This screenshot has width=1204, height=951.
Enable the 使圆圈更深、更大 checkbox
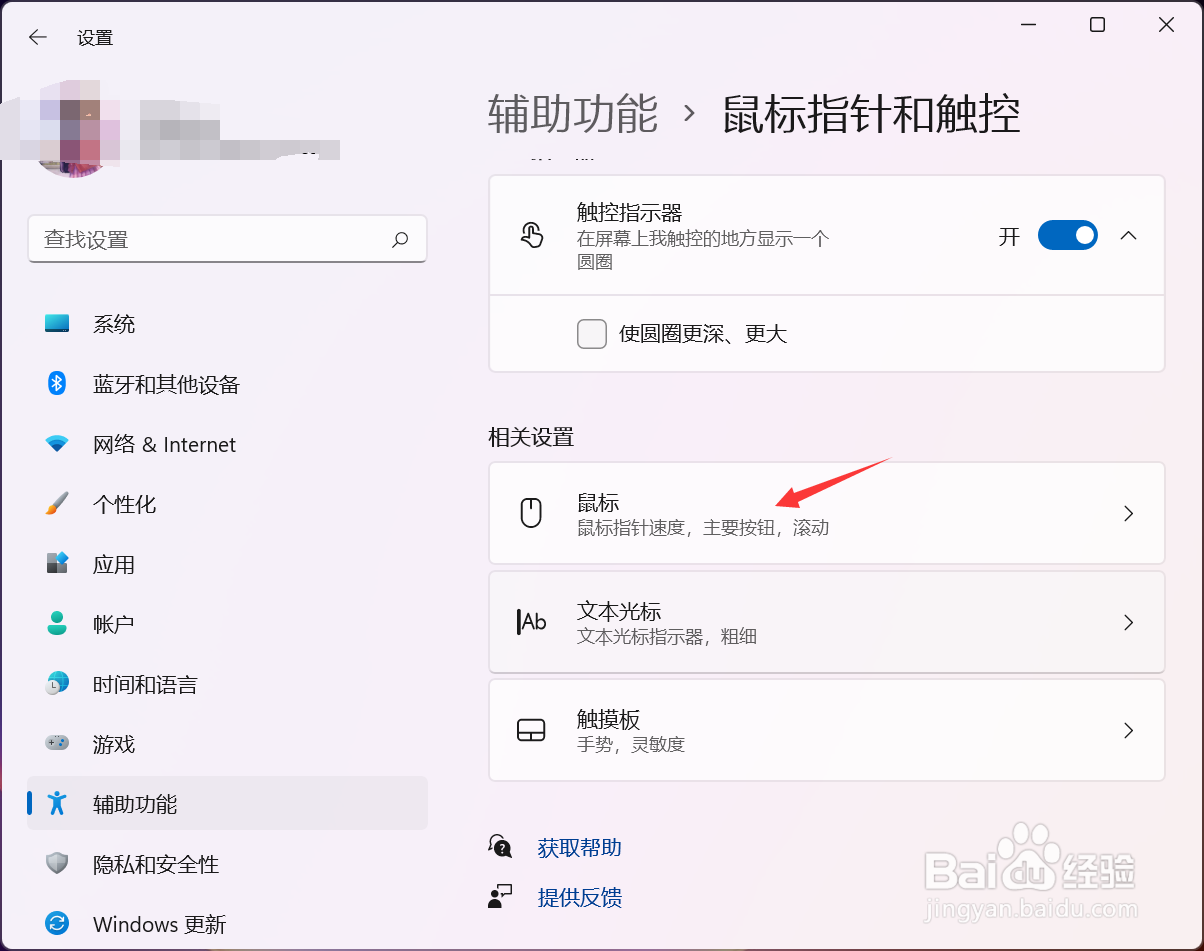(592, 334)
